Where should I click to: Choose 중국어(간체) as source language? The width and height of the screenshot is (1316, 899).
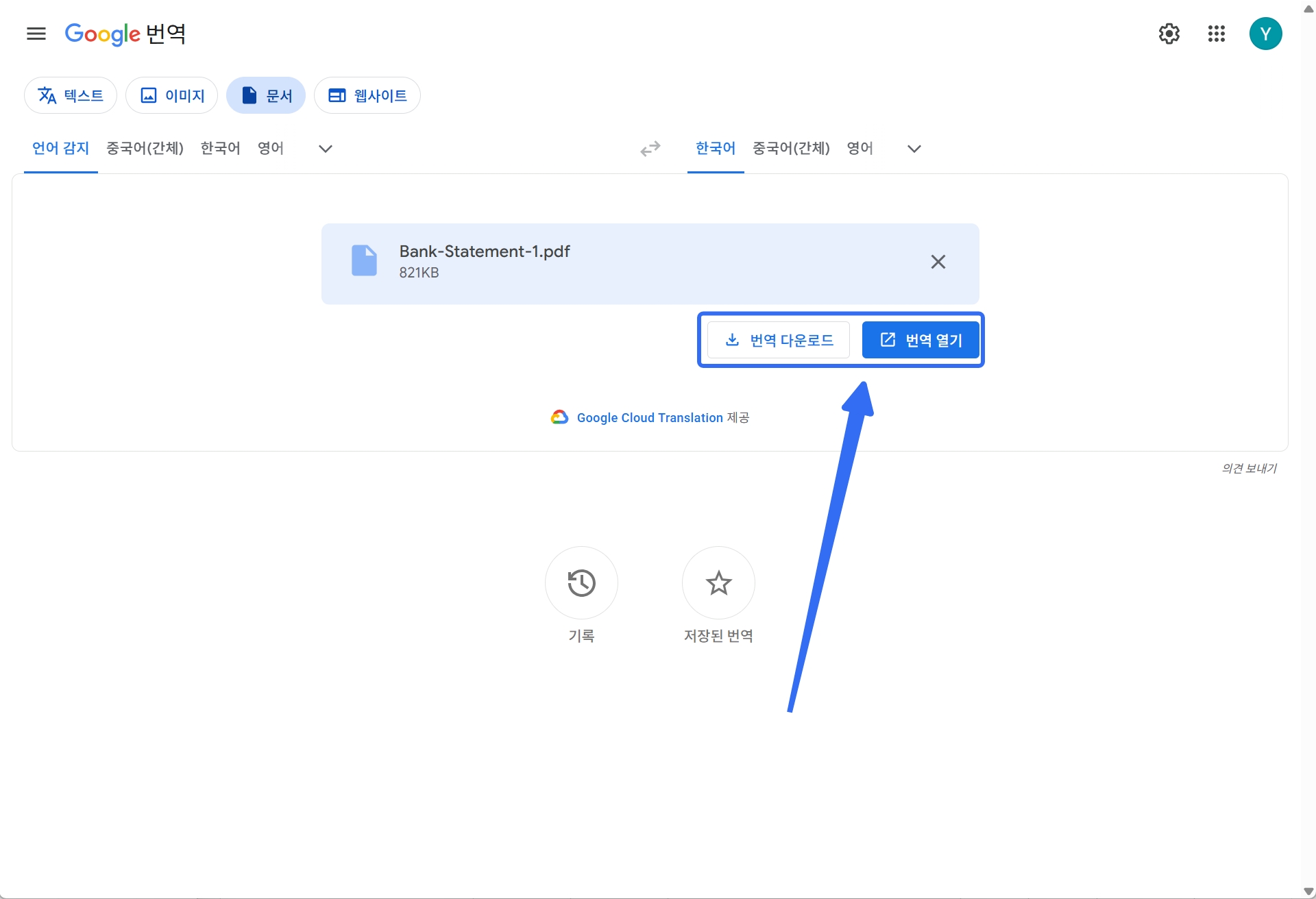pos(145,148)
